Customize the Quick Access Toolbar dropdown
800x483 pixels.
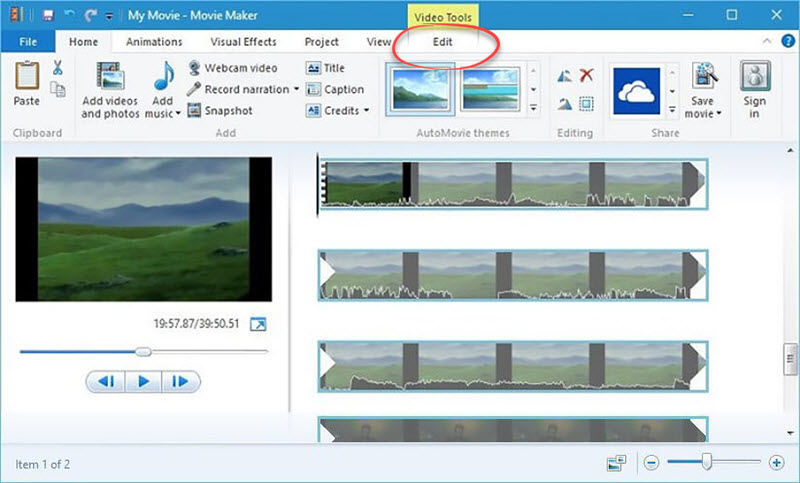109,16
